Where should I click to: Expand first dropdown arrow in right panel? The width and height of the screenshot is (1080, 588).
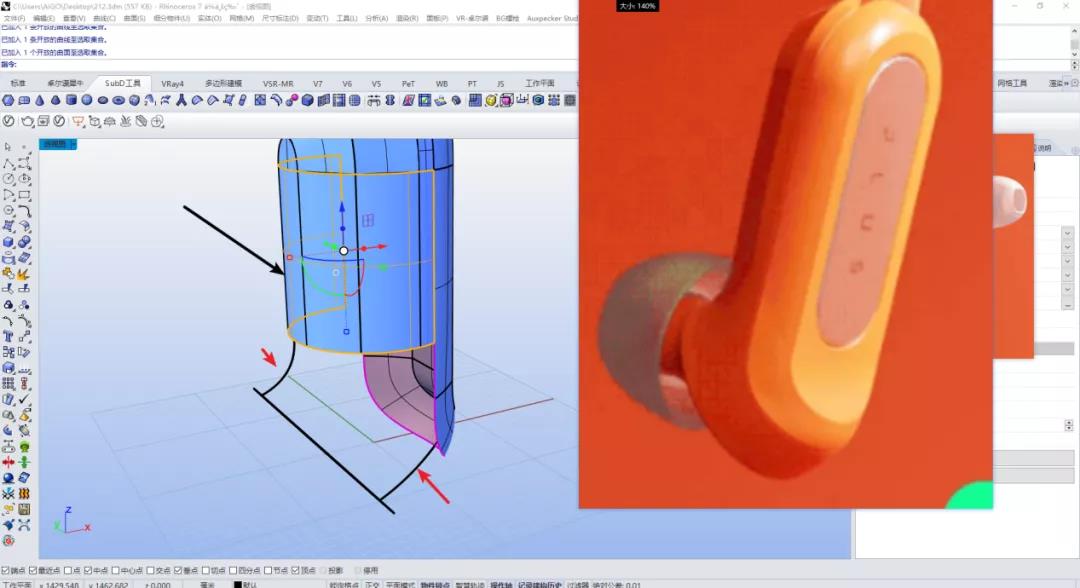(x=1068, y=233)
